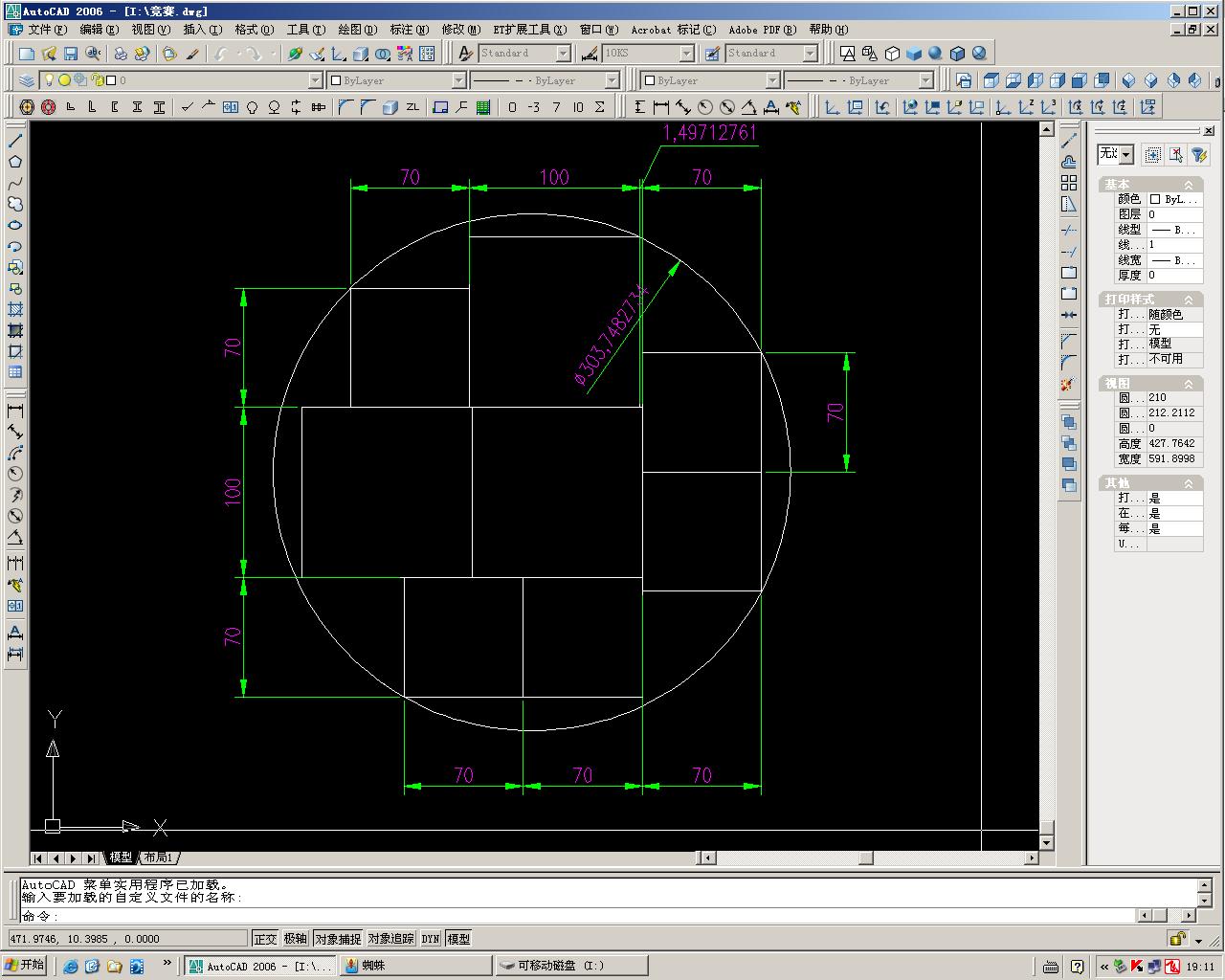
Task: Open the 文件(F) menu
Action: pos(47,30)
